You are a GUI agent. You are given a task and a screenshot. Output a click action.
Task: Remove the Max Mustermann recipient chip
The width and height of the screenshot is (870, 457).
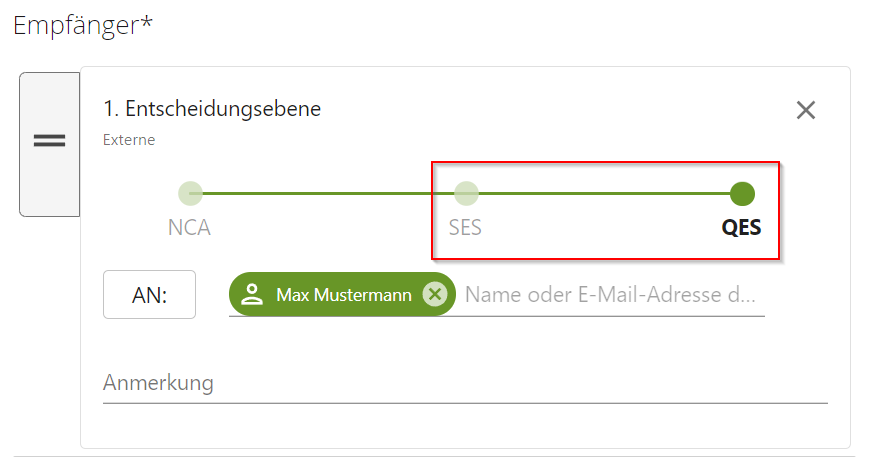434,294
